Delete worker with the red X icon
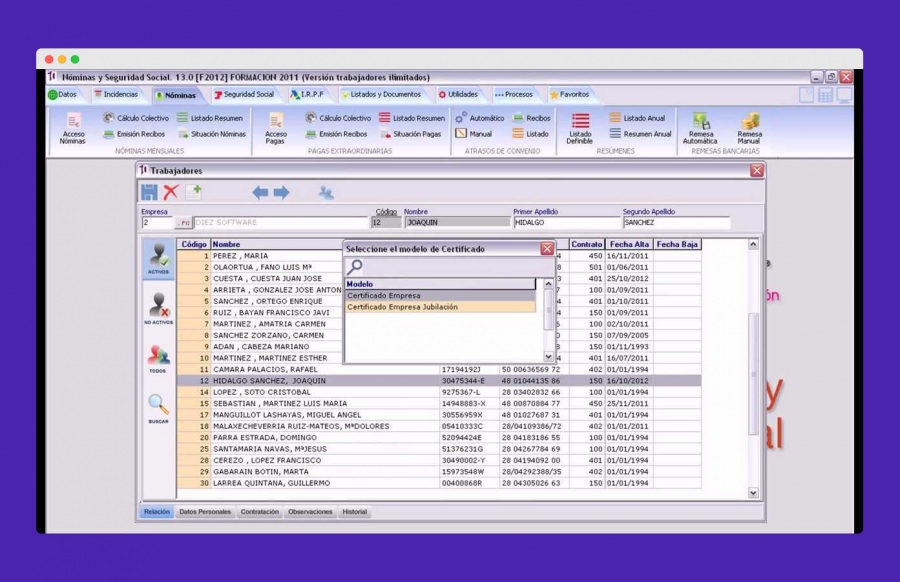This screenshot has height=582, width=900. [x=171, y=192]
